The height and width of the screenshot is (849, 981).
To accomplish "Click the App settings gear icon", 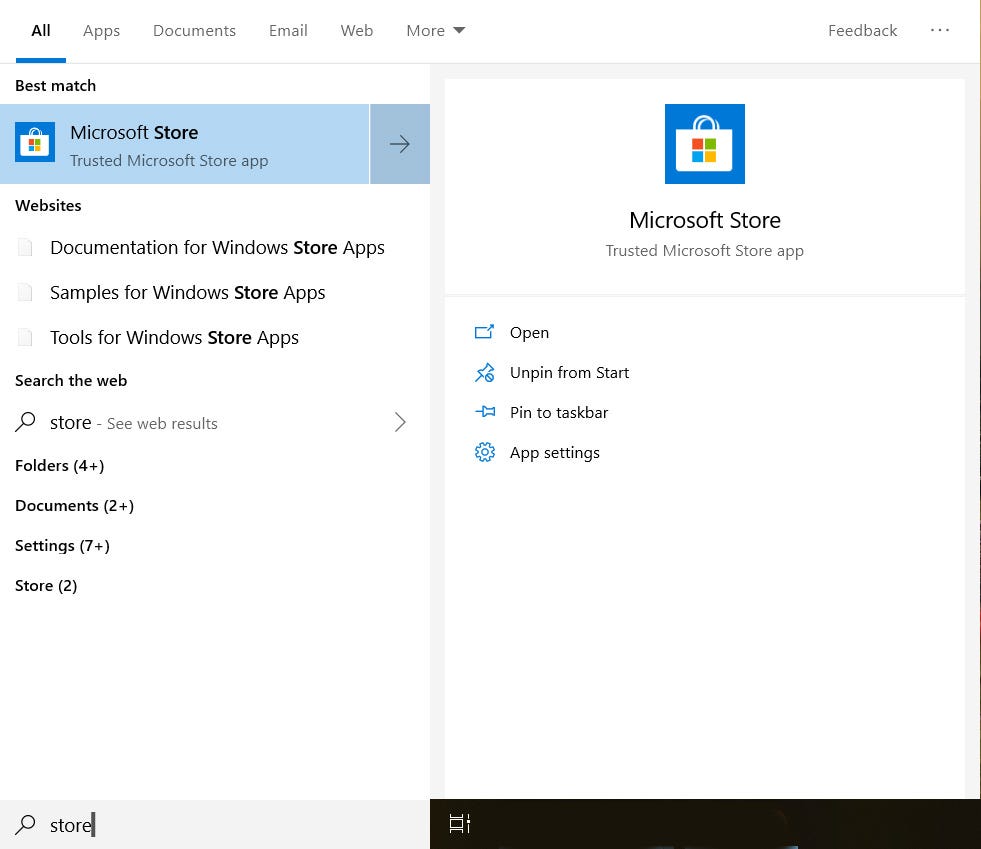I will tap(484, 452).
